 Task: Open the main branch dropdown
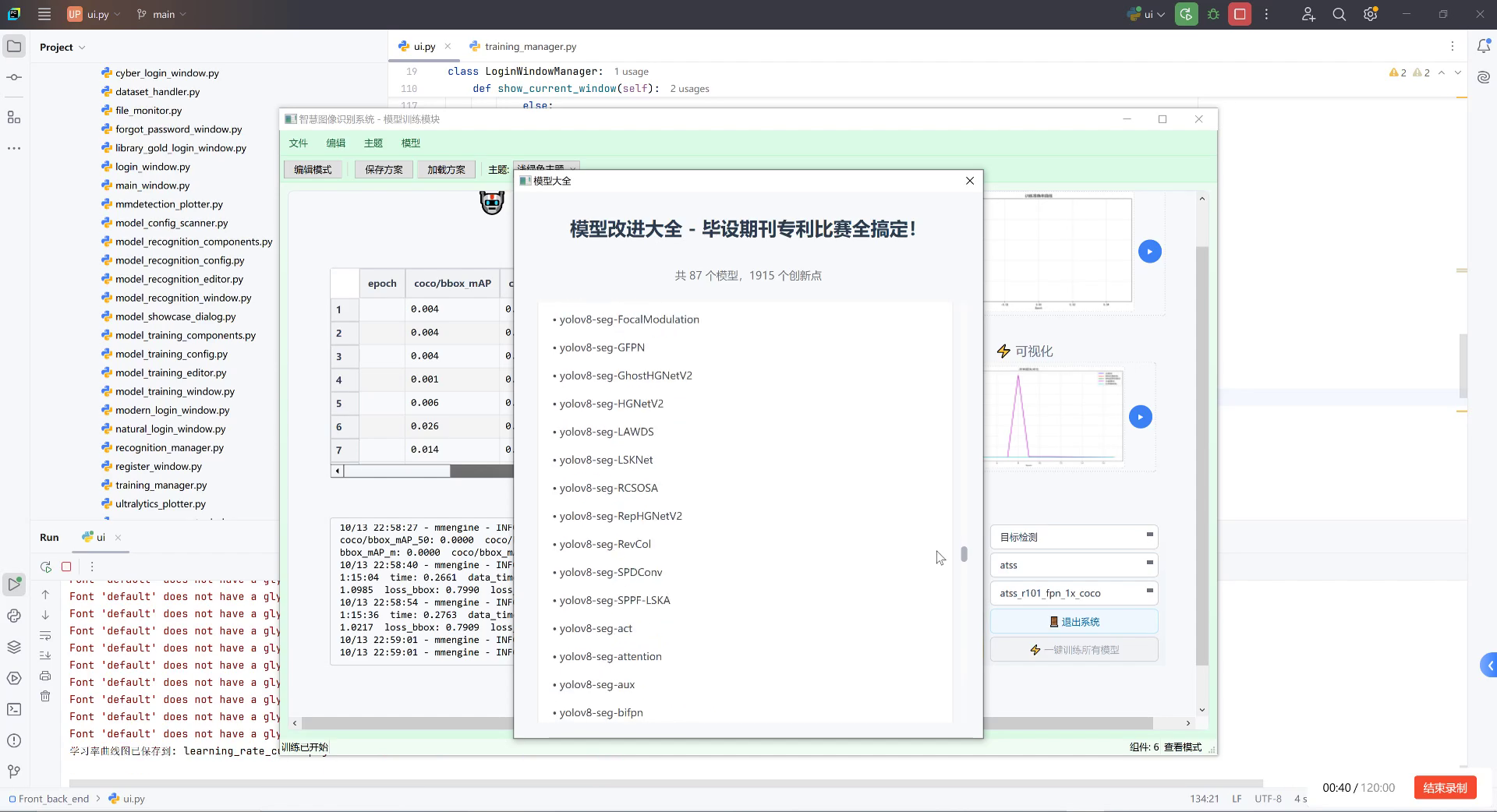[x=161, y=14]
